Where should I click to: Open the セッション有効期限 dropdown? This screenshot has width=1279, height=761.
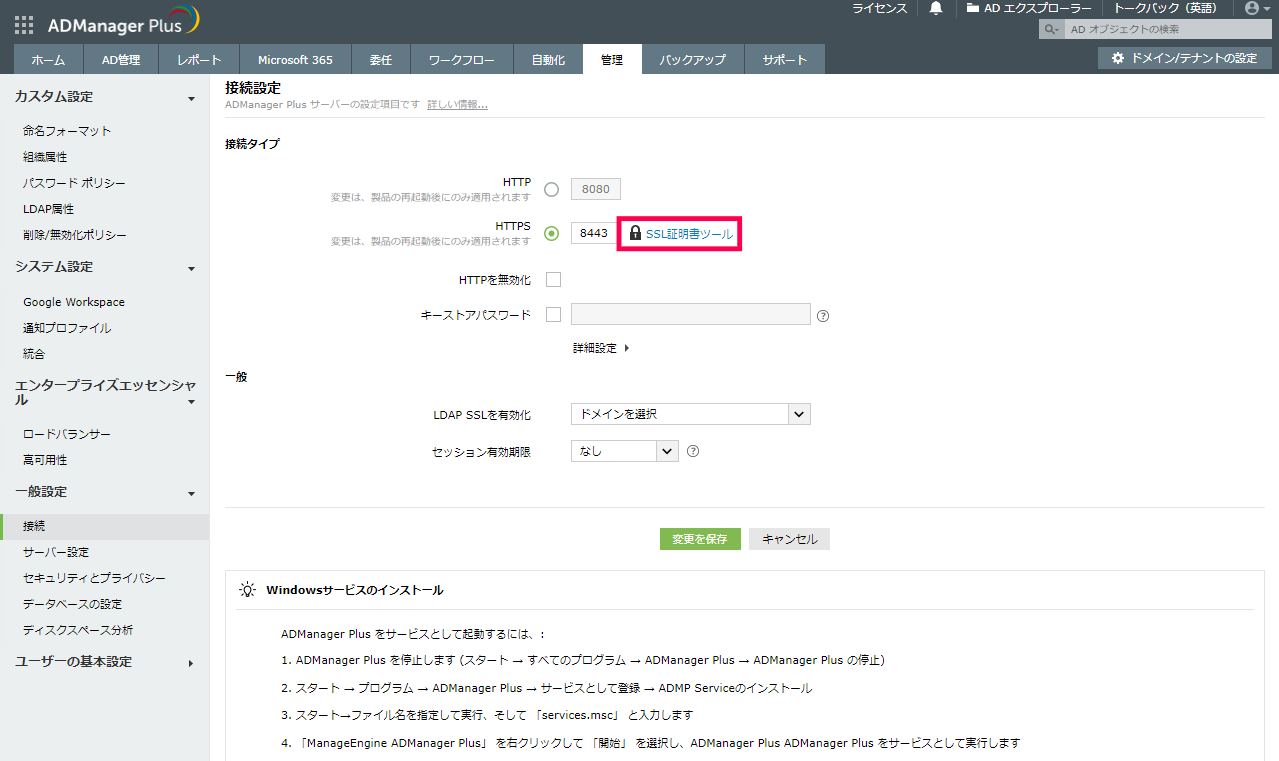[624, 451]
